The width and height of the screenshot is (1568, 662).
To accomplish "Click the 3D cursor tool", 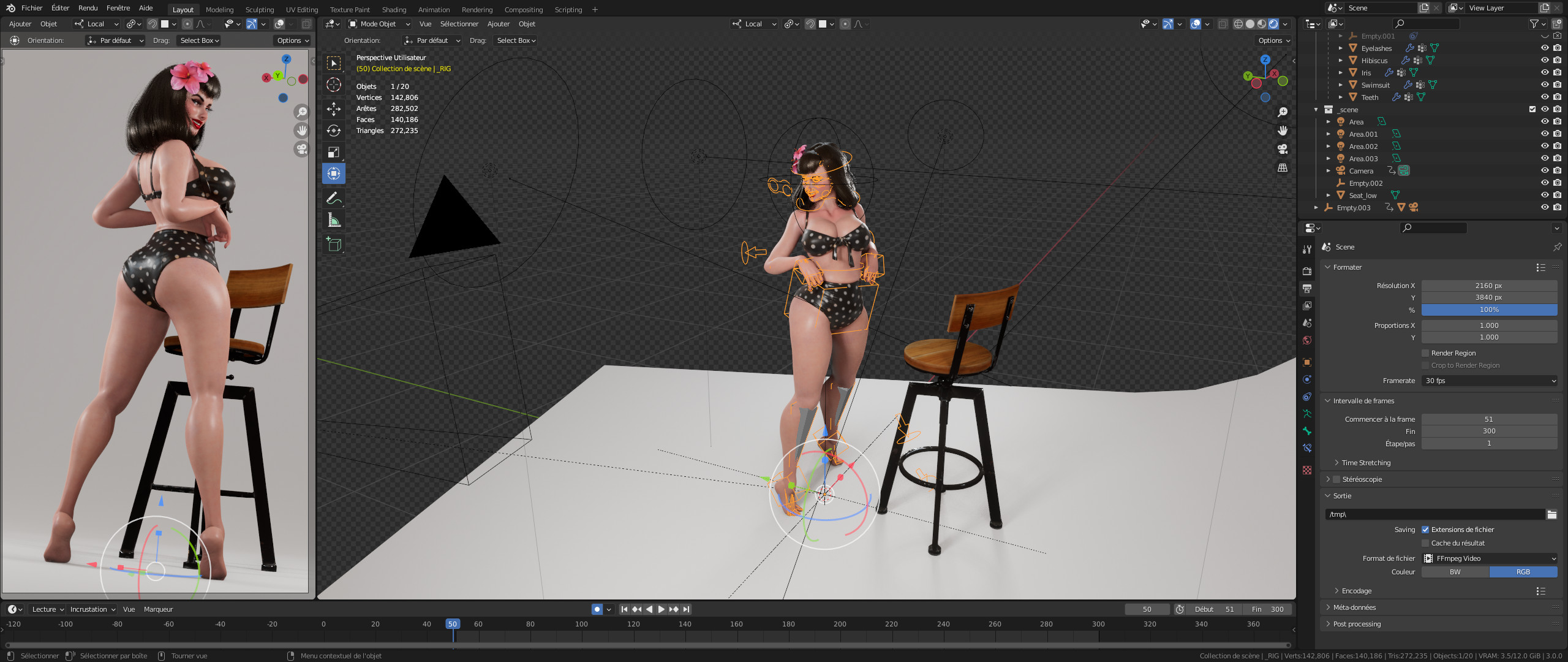I will (334, 85).
